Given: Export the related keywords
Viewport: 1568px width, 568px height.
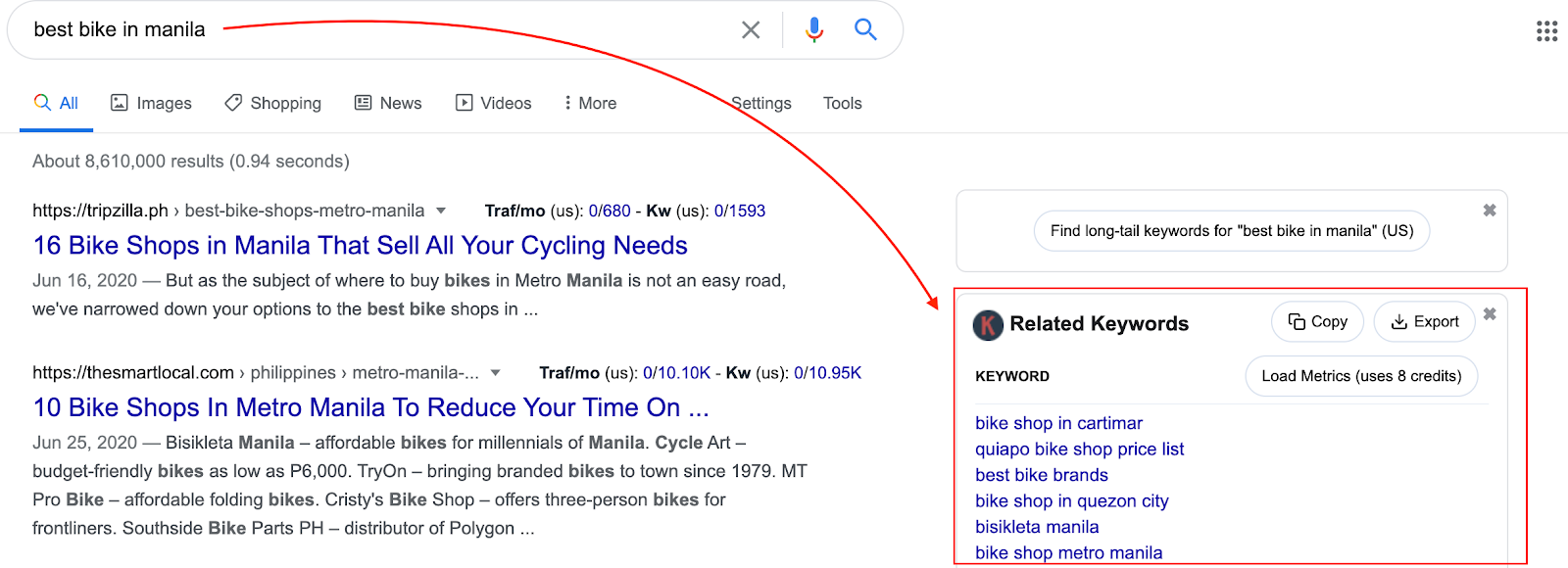Looking at the screenshot, I should click(1424, 322).
